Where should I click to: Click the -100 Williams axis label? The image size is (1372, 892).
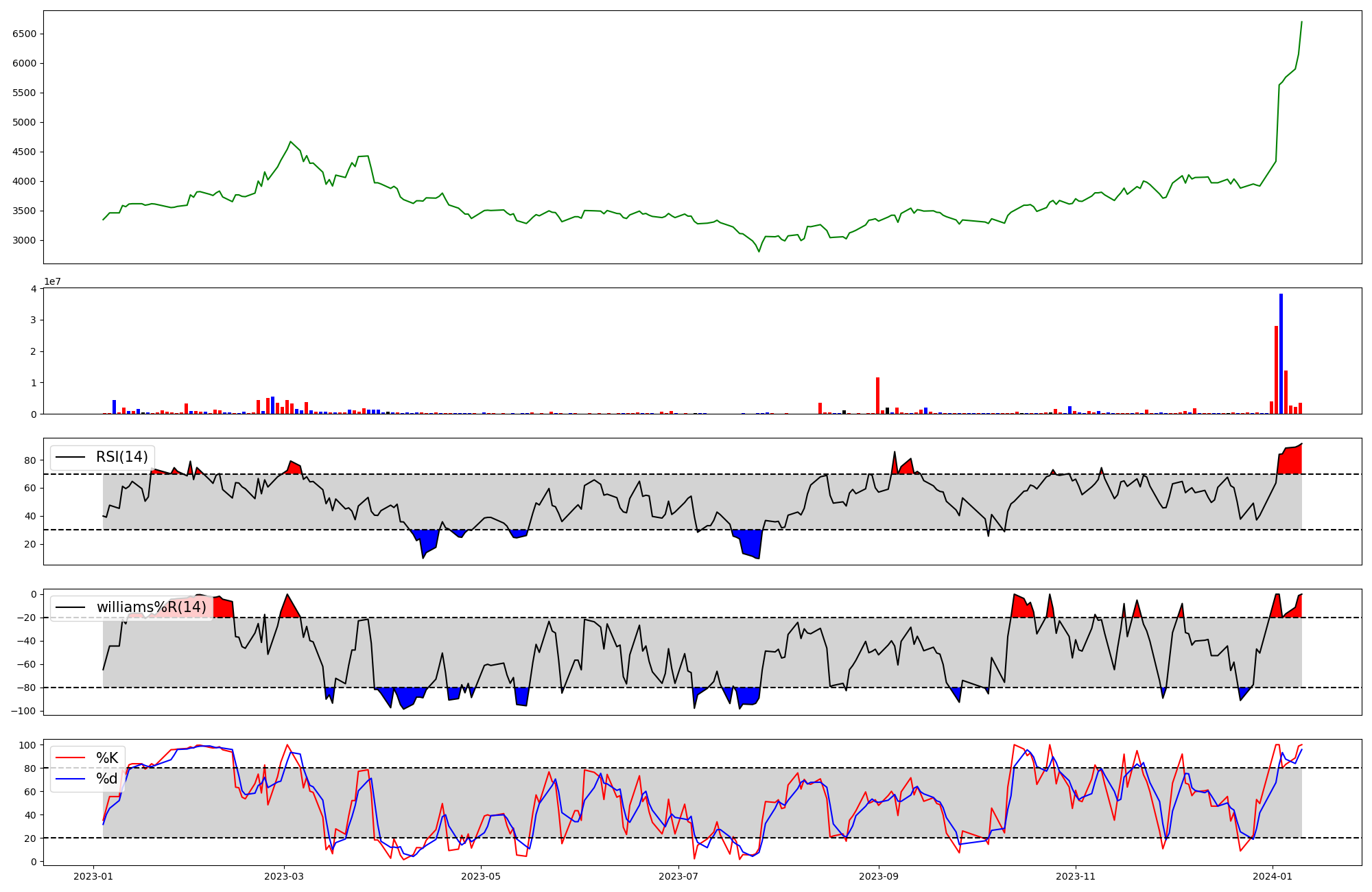pos(23,711)
